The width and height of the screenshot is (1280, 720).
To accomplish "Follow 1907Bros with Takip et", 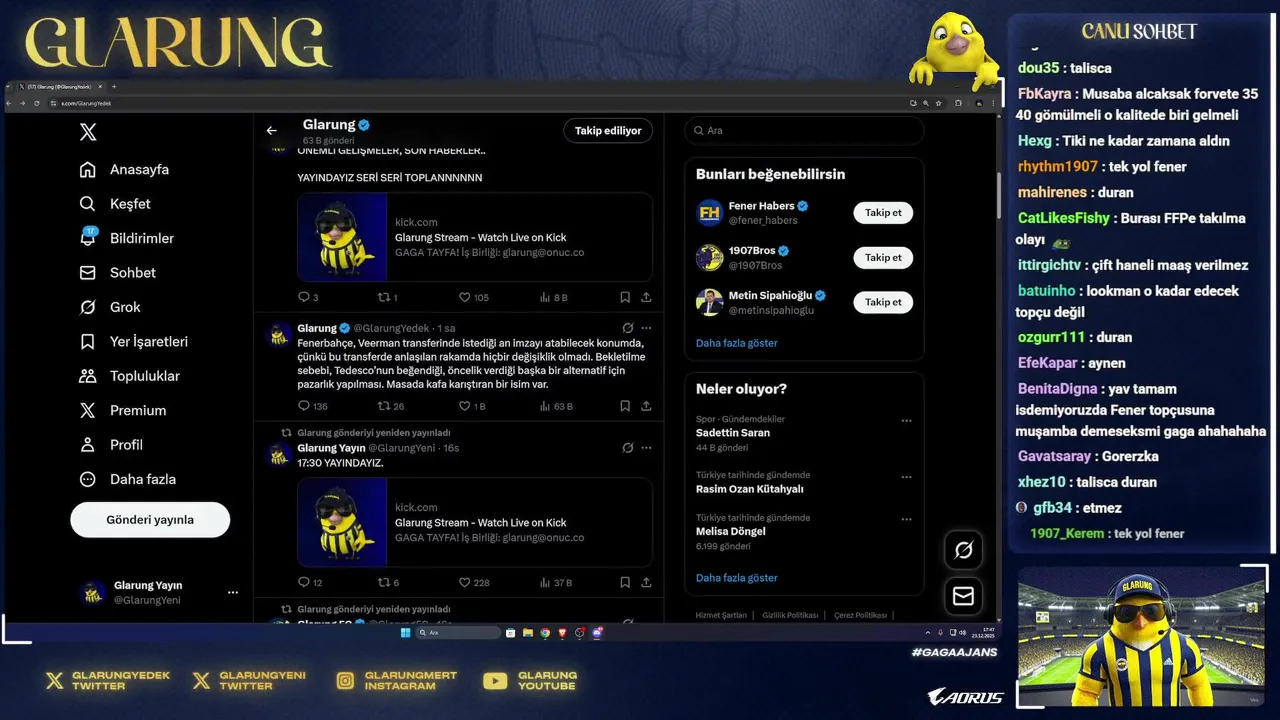I will pyautogui.click(x=883, y=257).
